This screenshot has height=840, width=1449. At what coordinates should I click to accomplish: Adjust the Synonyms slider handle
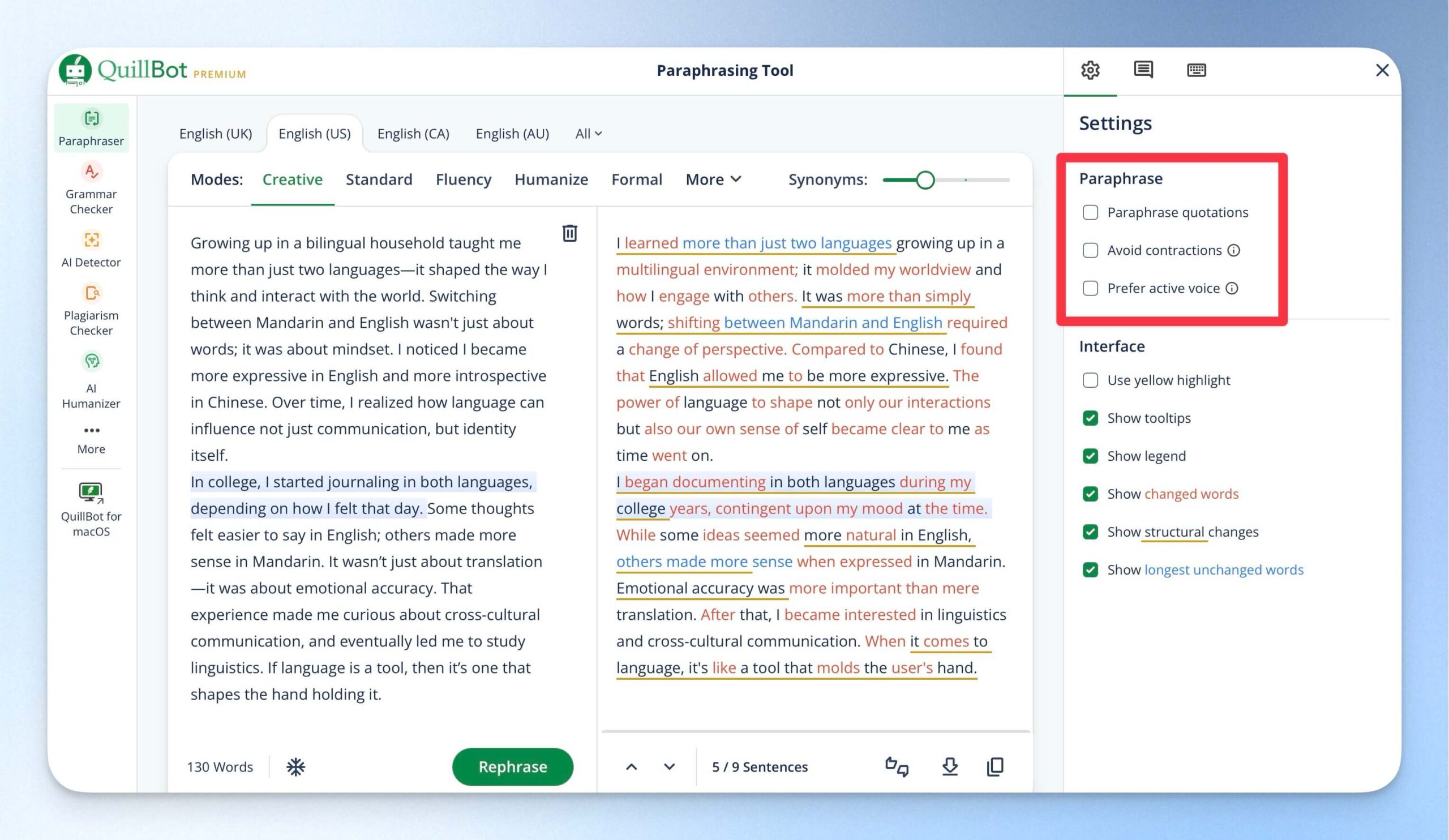click(x=925, y=180)
